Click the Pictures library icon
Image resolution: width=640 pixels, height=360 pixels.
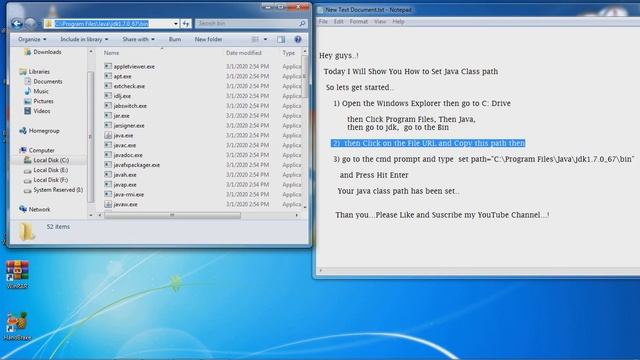(x=28, y=101)
